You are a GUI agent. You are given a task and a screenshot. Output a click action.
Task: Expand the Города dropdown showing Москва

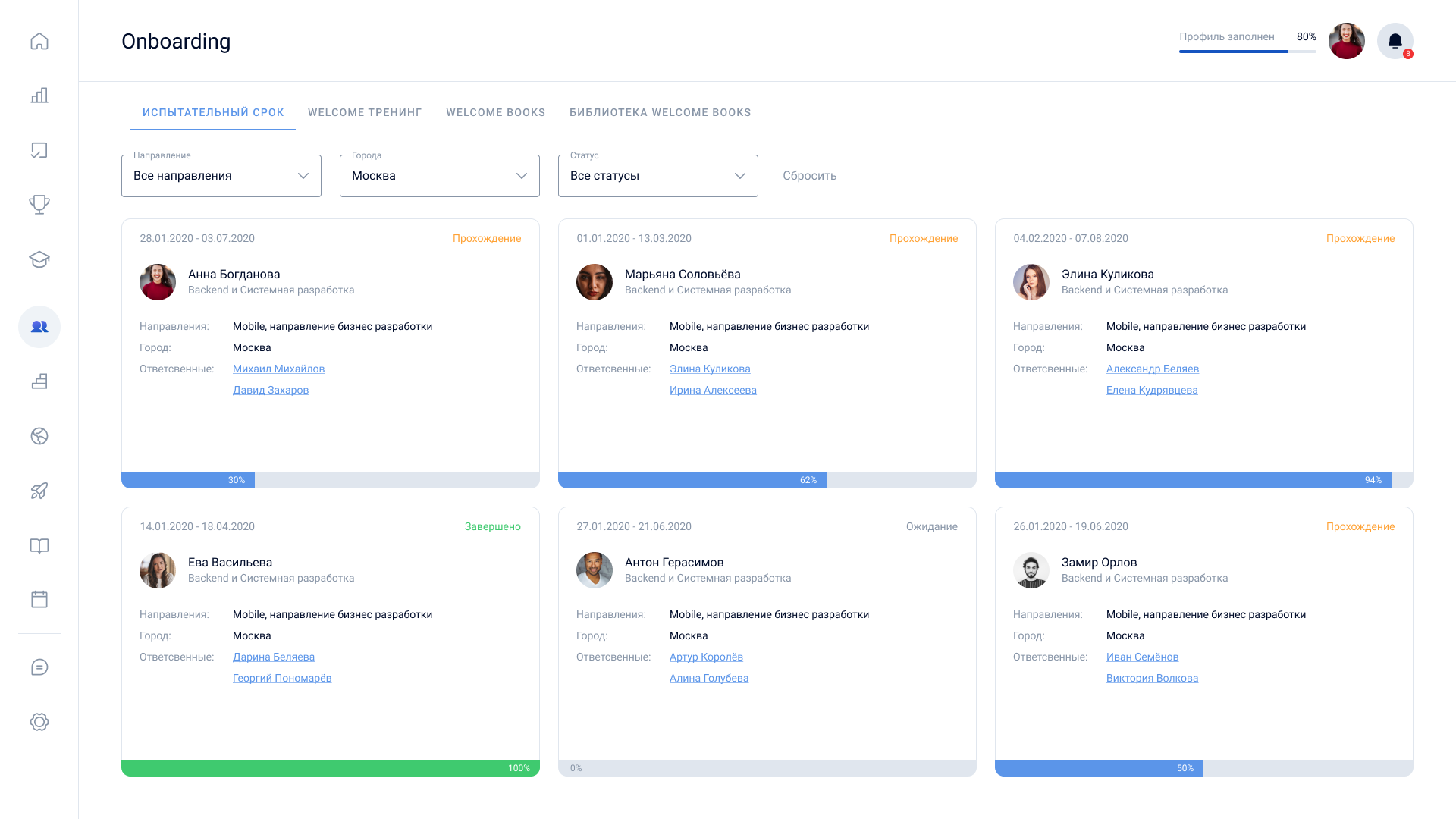(x=439, y=176)
